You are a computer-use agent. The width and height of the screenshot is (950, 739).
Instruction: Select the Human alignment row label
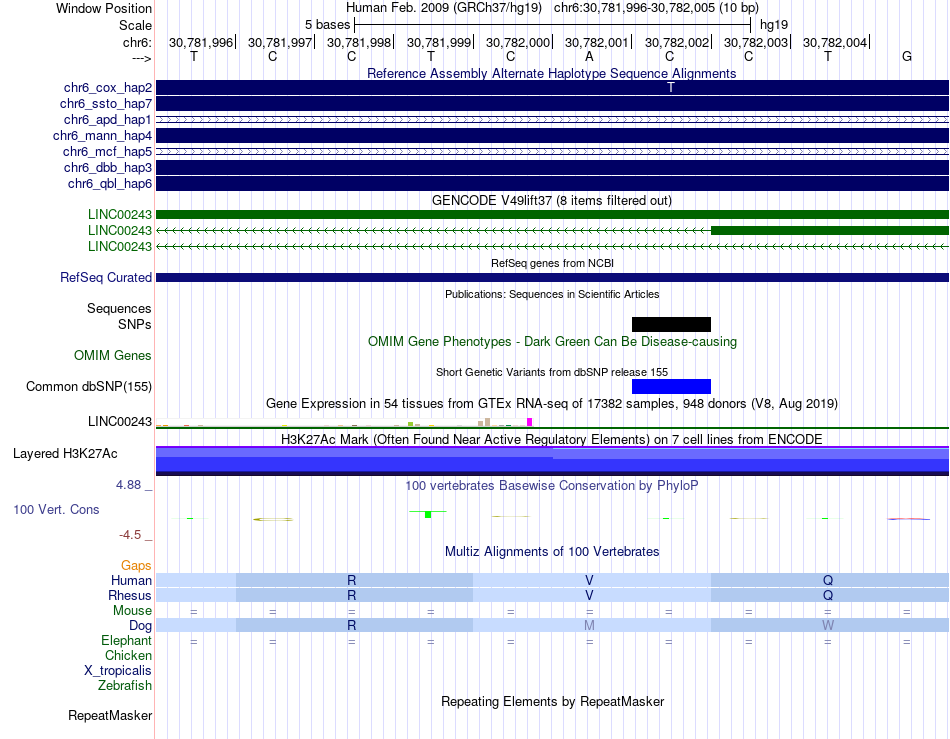tap(131, 580)
